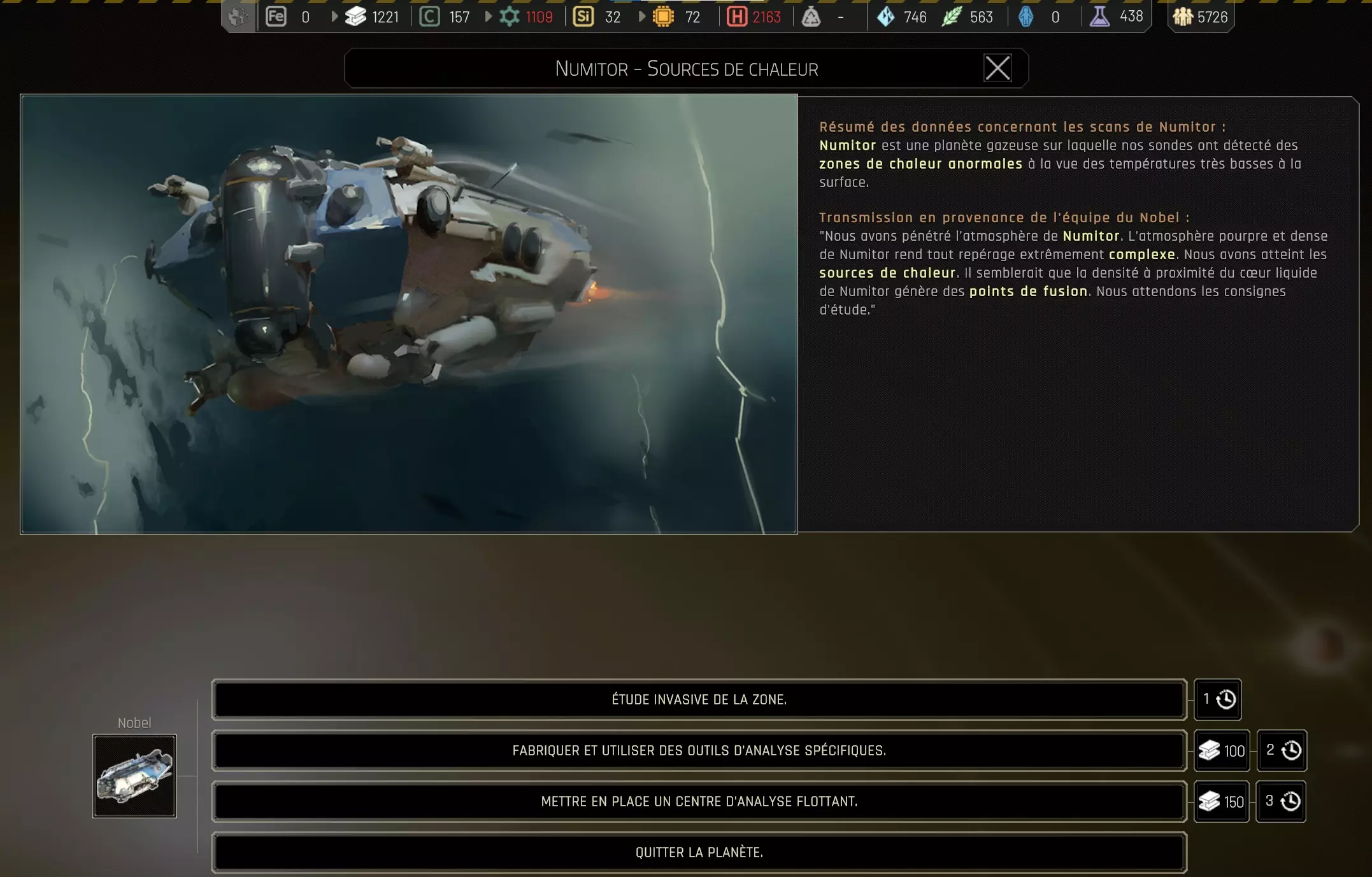This screenshot has height=877, width=1372.
Task: Click the electronics chip resource icon
Action: coord(663,17)
